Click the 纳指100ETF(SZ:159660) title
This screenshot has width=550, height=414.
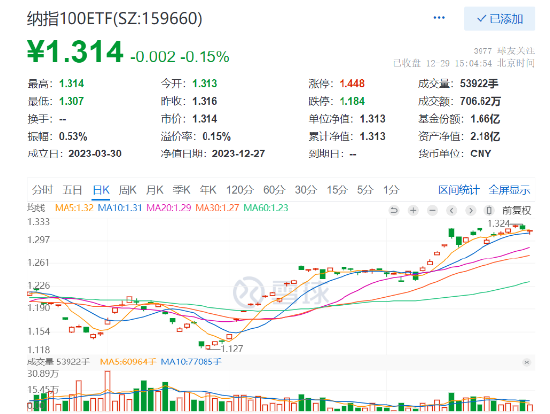(115, 19)
